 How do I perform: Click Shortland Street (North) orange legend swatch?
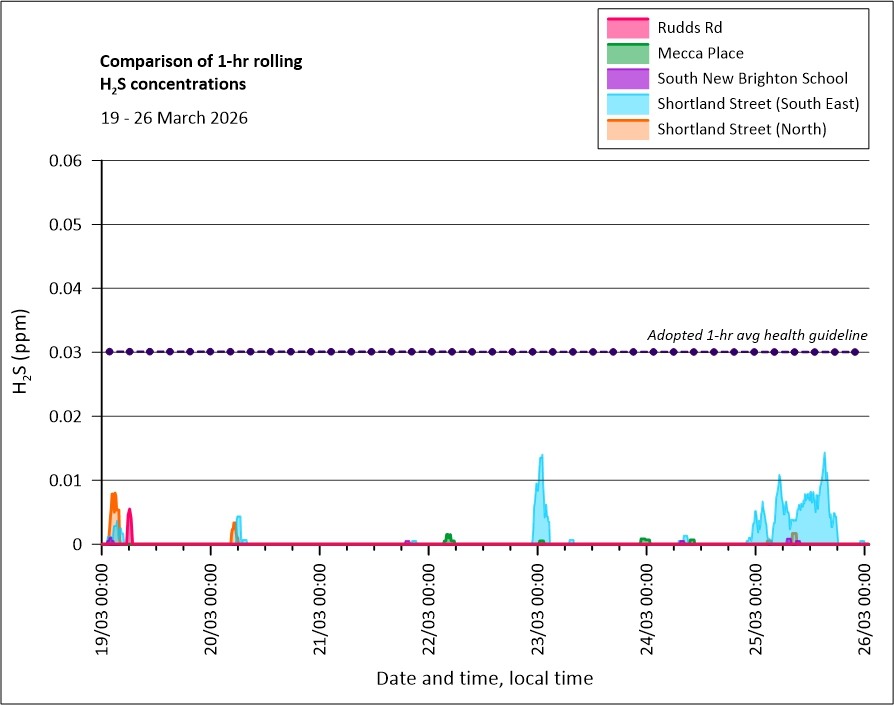click(x=627, y=130)
